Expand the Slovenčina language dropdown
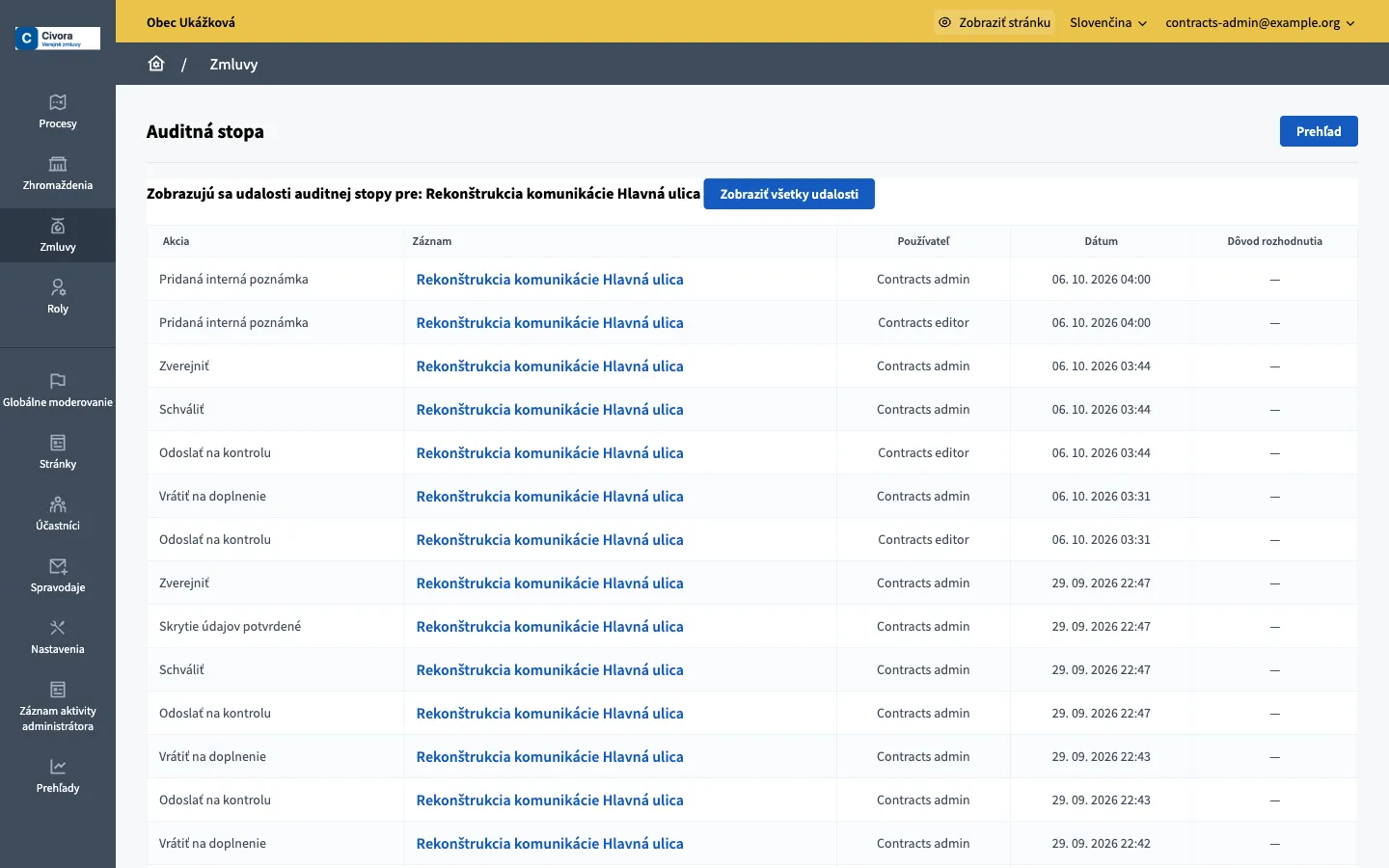 pos(1108,22)
